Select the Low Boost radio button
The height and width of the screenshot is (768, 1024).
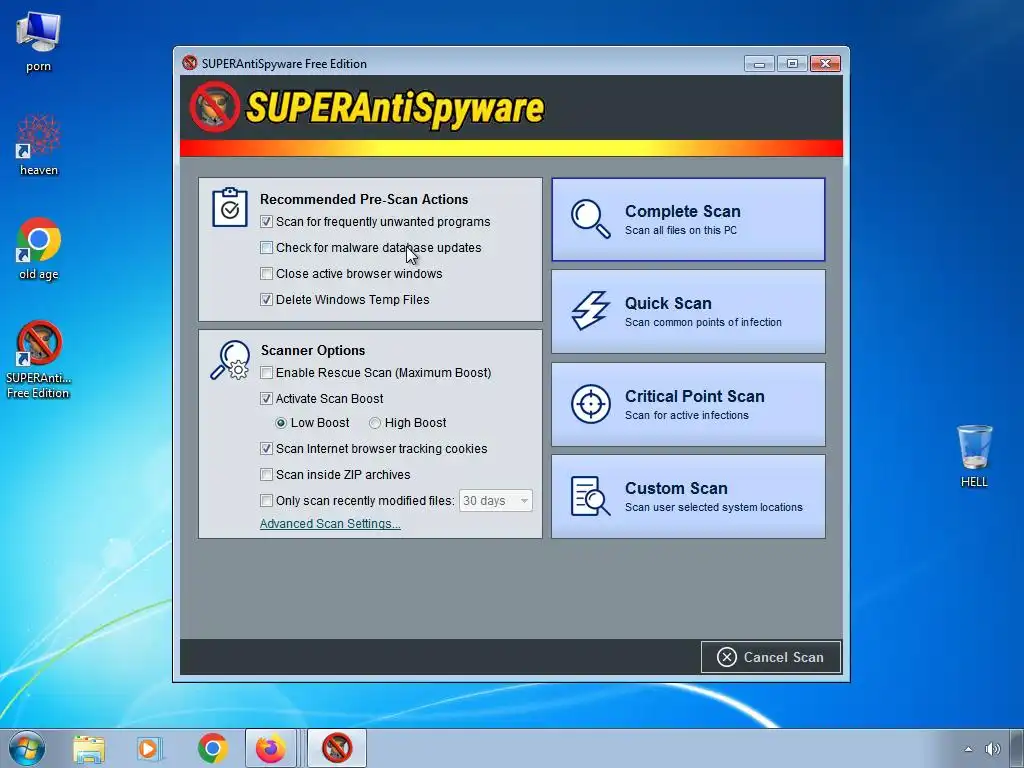click(x=281, y=423)
